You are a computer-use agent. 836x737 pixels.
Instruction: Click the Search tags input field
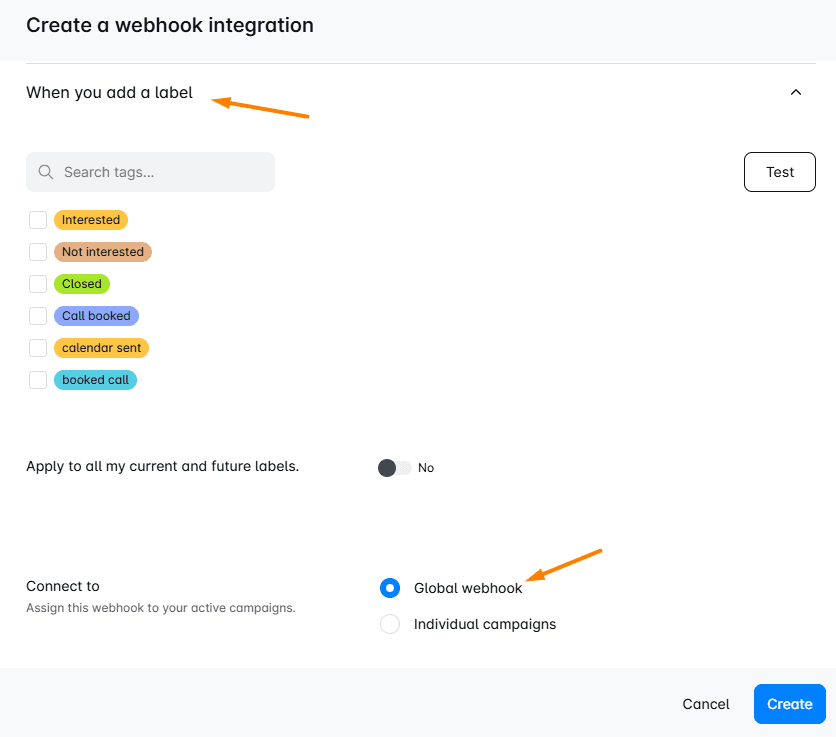150,172
